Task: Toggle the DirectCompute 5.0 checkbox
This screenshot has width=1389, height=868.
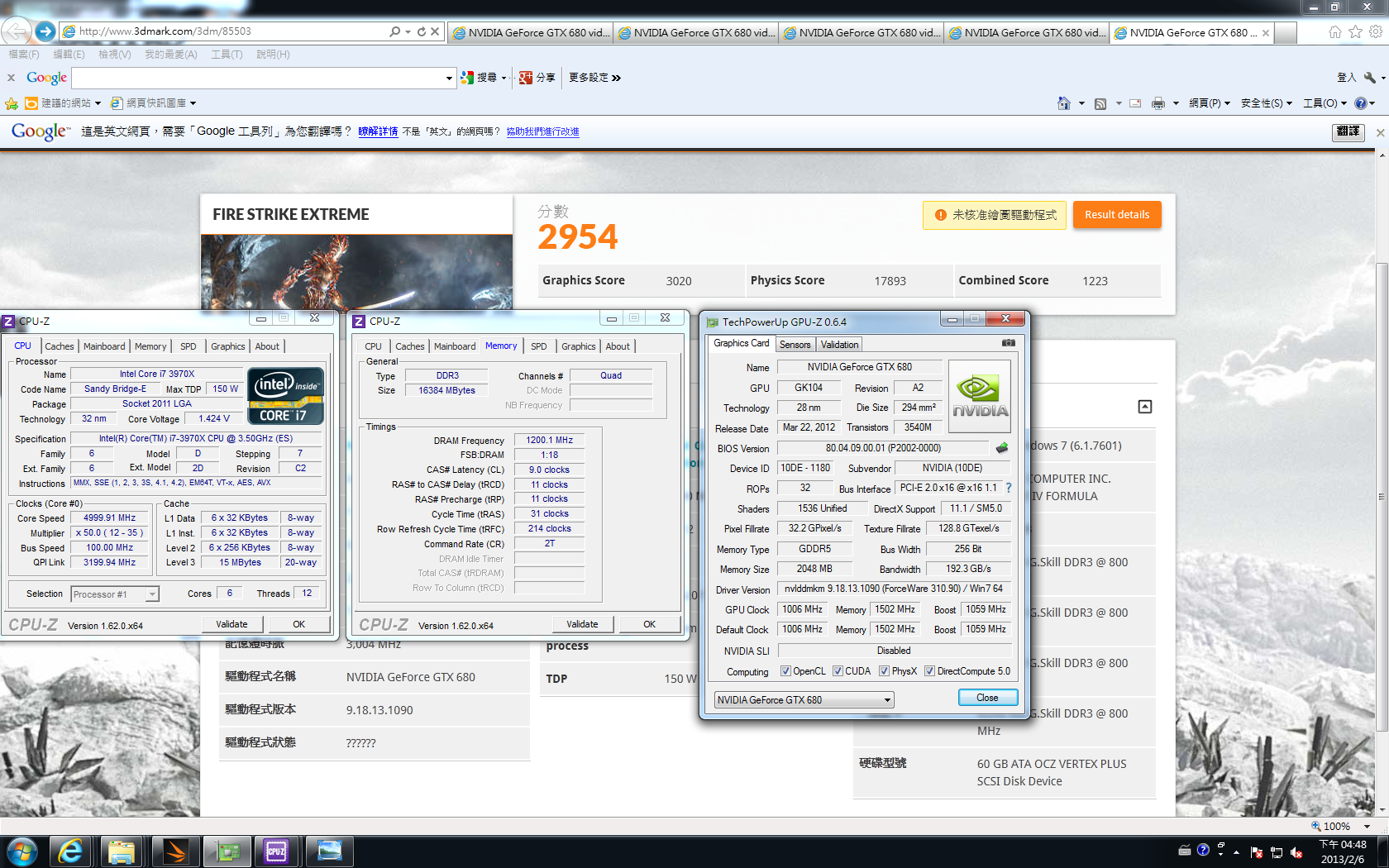Action: click(929, 671)
